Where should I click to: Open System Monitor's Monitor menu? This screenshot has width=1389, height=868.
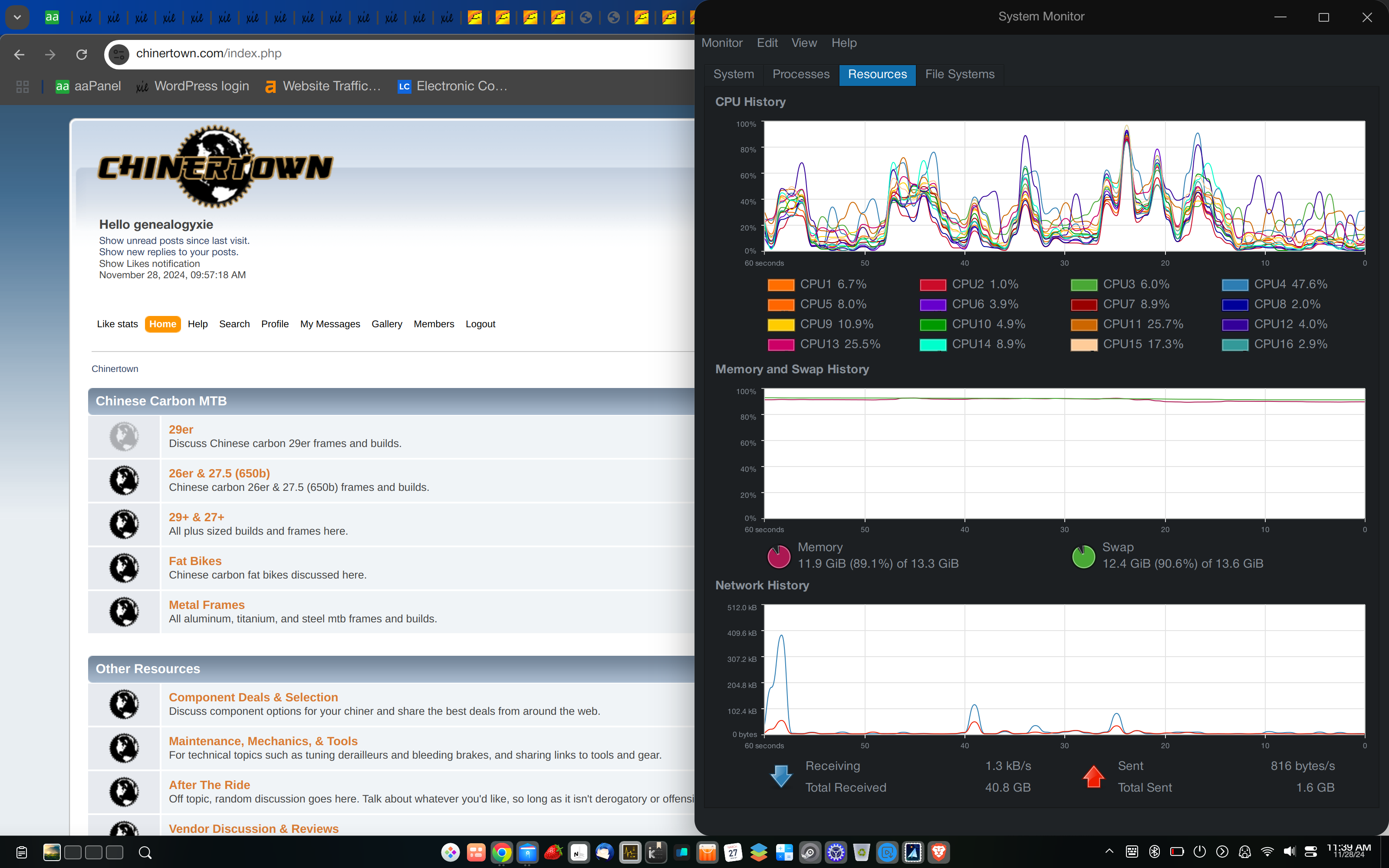722,43
